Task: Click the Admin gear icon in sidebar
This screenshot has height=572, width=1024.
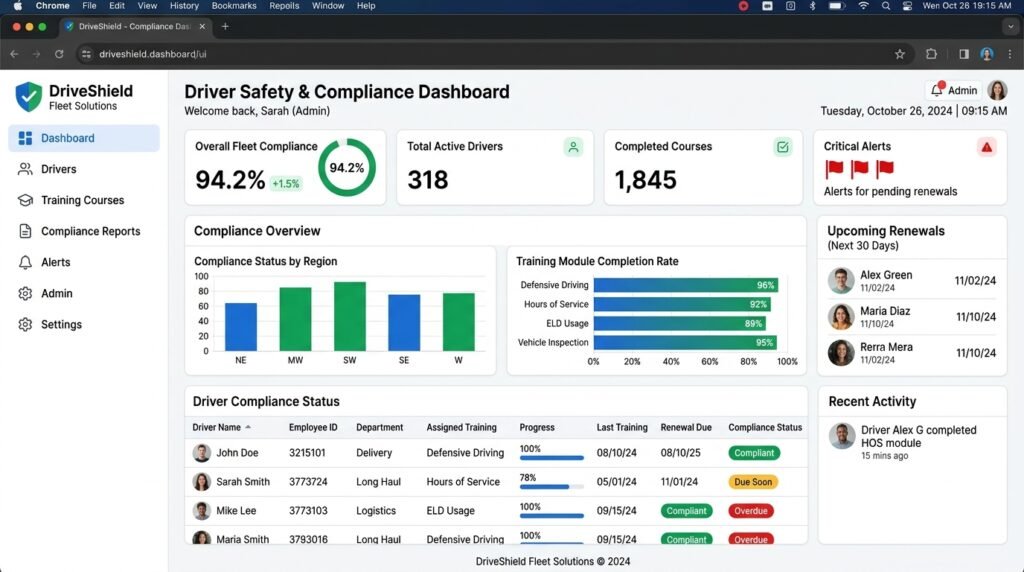Action: pyautogui.click(x=25, y=293)
